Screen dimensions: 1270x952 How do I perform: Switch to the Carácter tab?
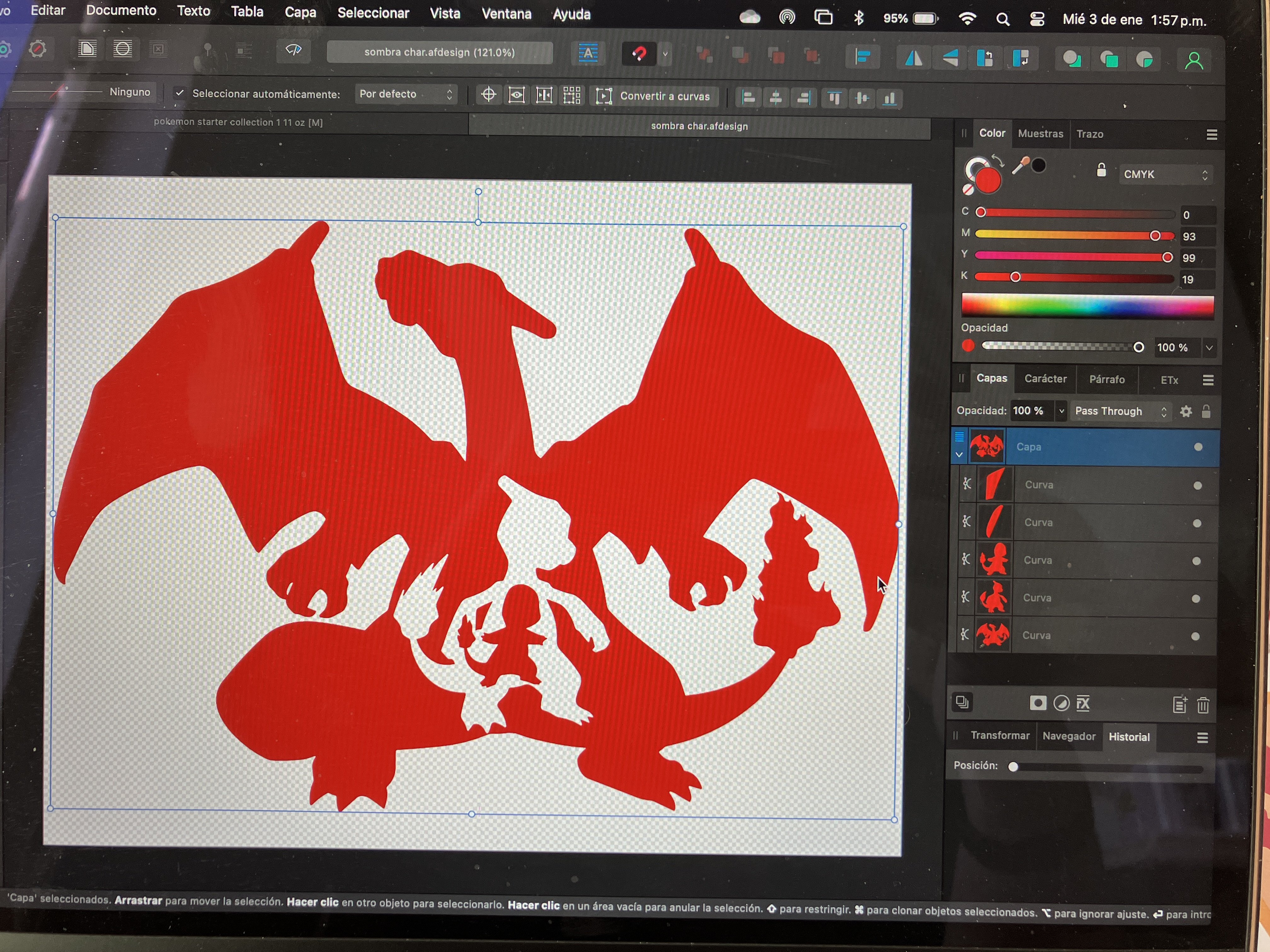coord(1045,379)
